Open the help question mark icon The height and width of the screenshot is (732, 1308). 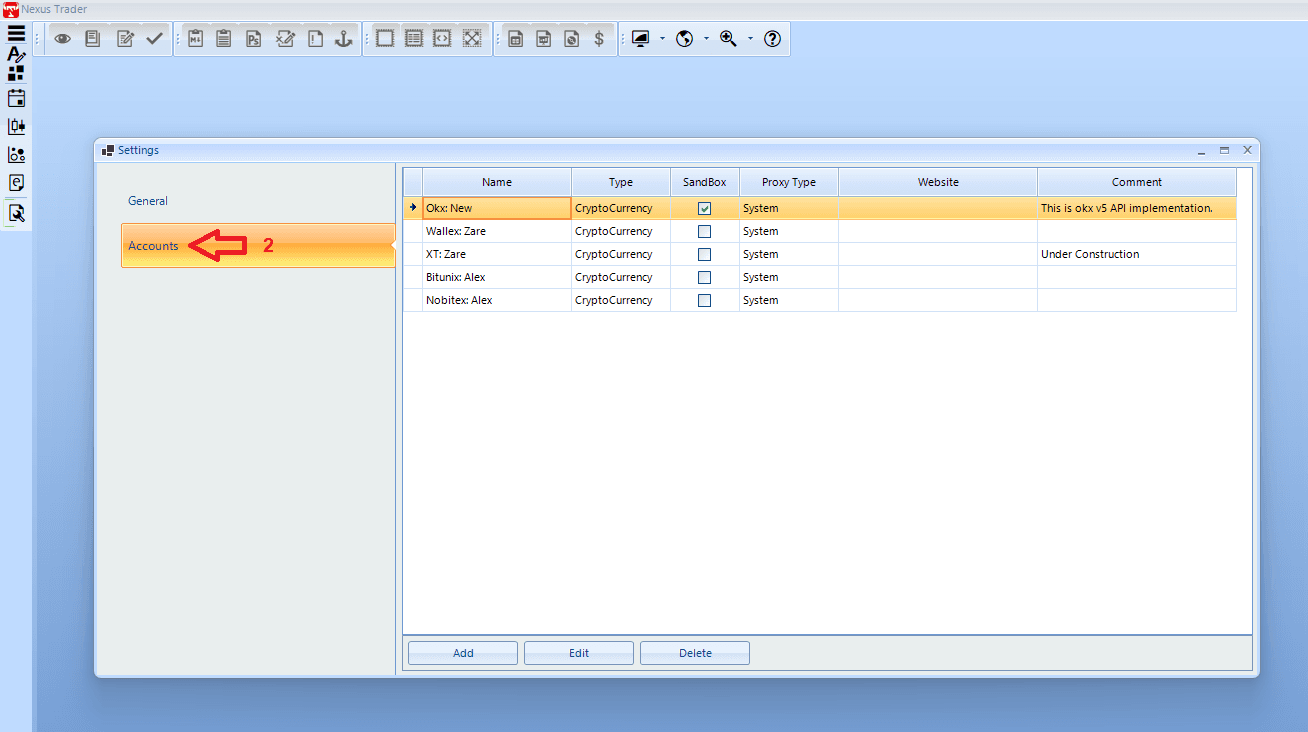[x=772, y=39]
